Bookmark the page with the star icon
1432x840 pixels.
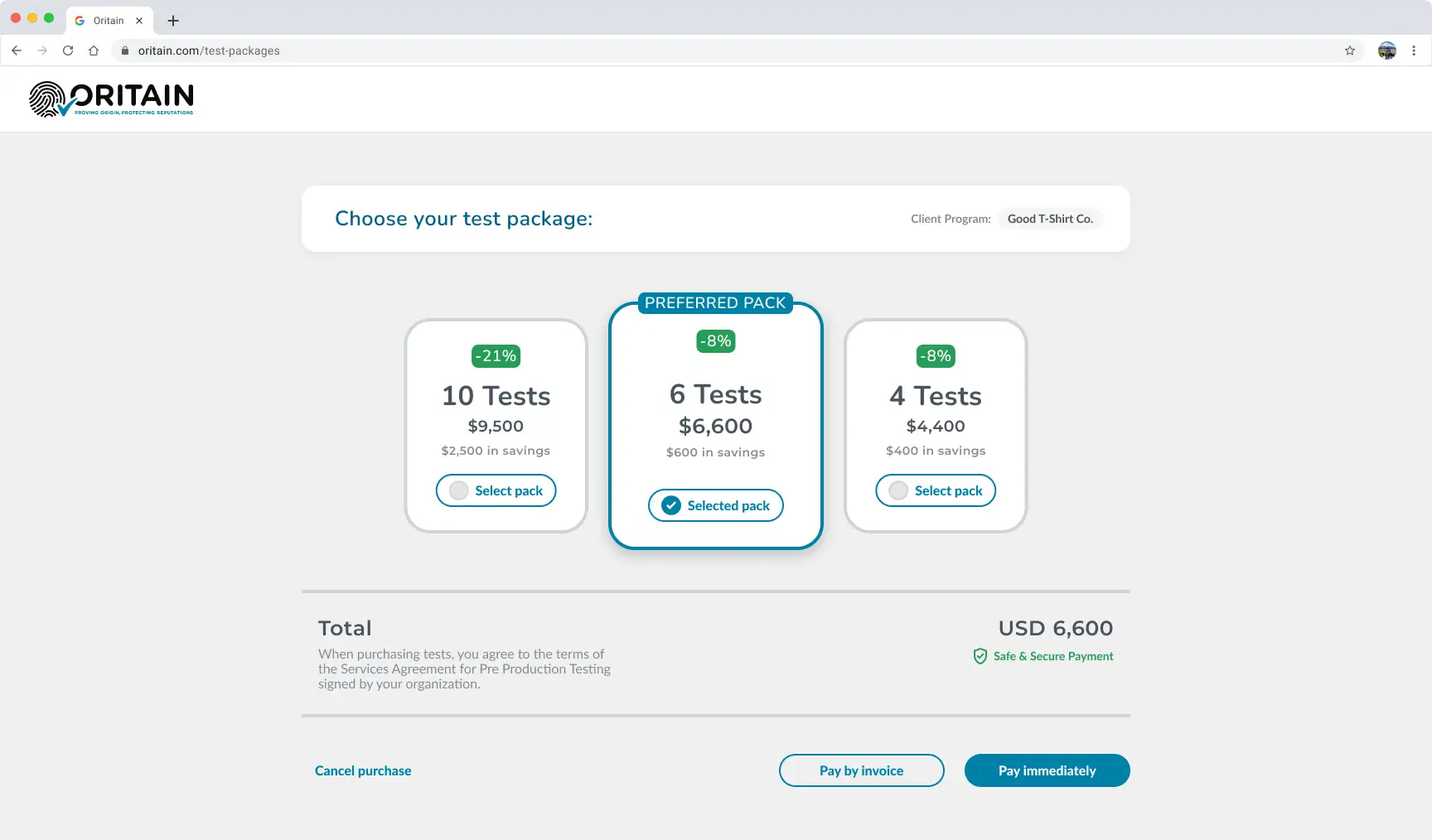pyautogui.click(x=1350, y=51)
